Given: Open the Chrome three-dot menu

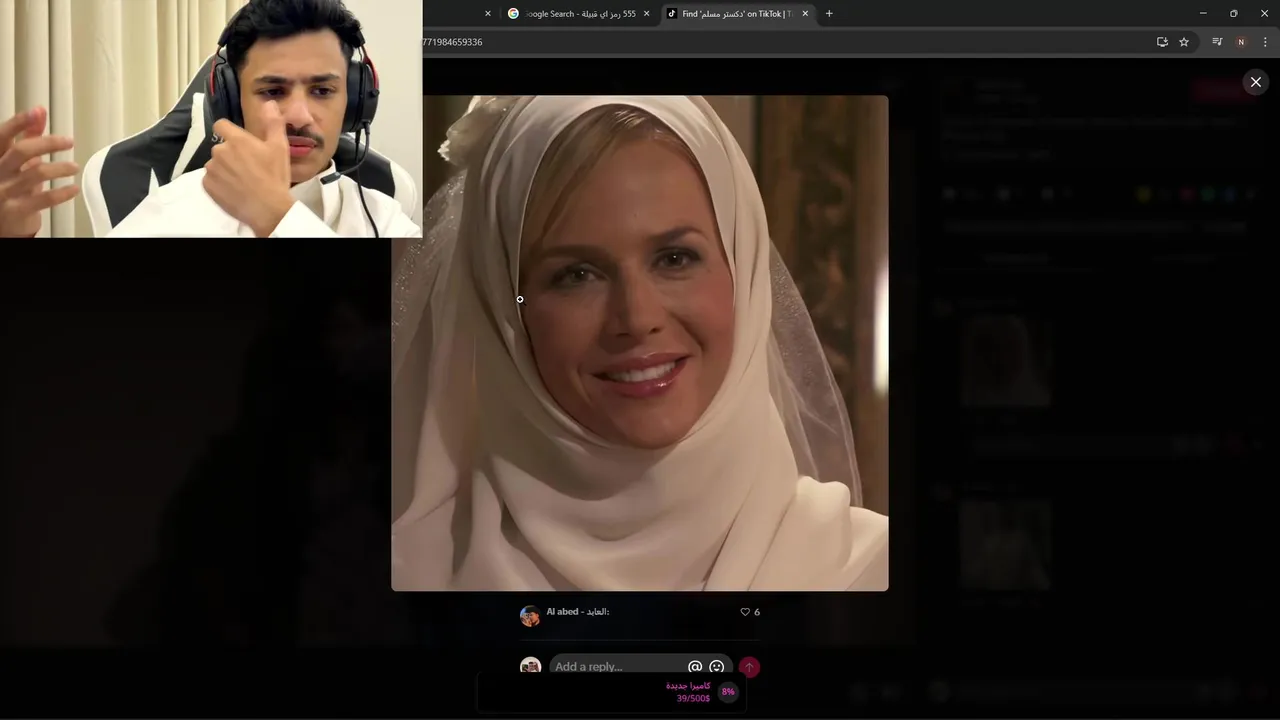Looking at the screenshot, I should pyautogui.click(x=1265, y=42).
